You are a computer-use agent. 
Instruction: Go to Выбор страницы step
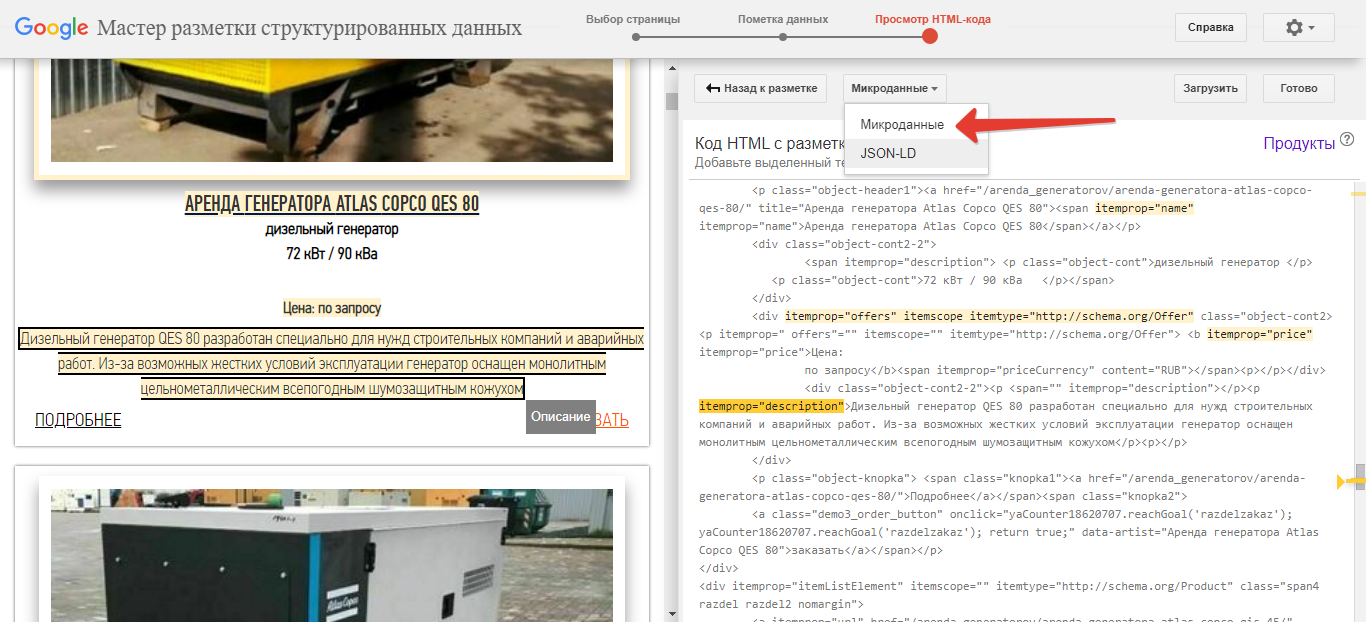tap(633, 19)
